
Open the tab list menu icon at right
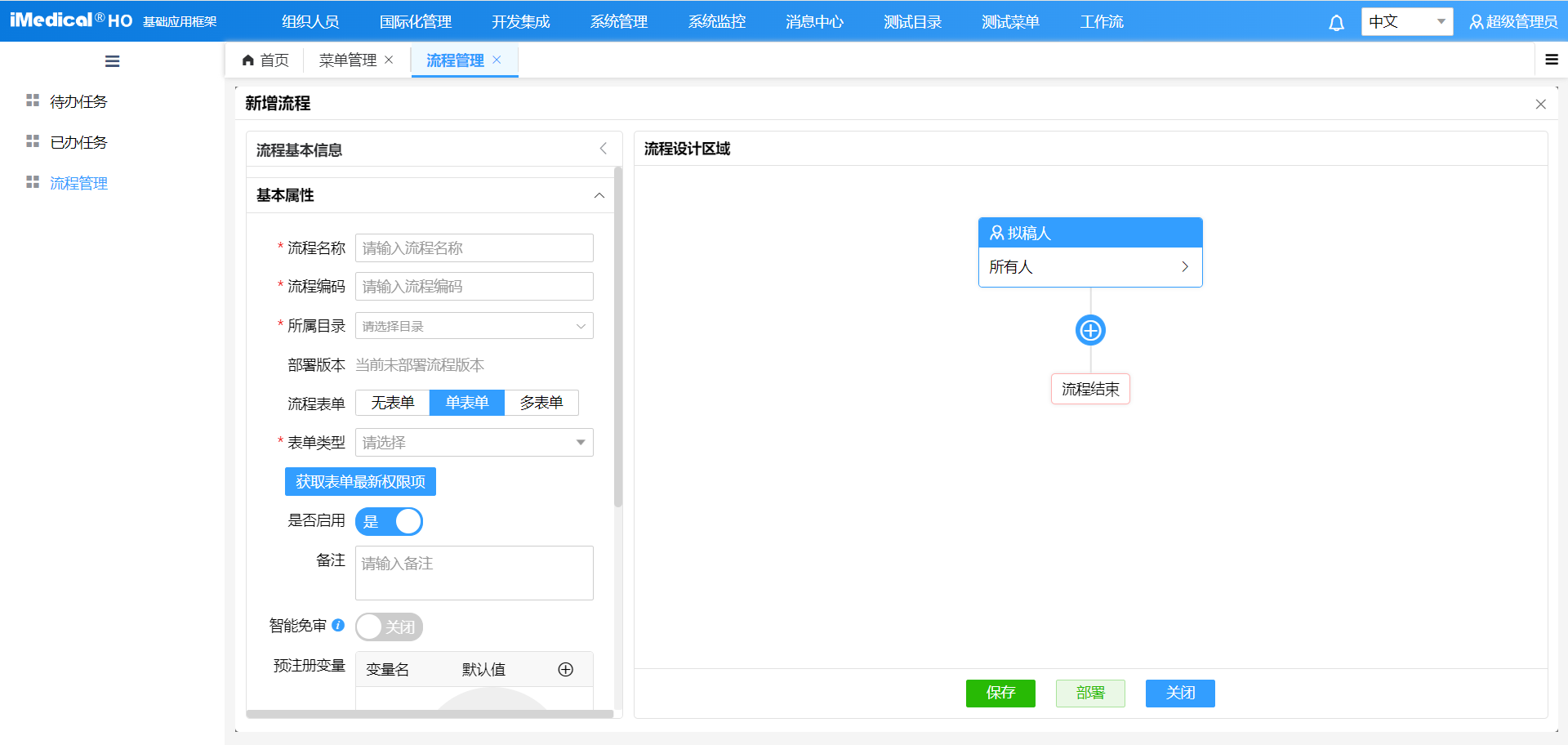[1552, 60]
